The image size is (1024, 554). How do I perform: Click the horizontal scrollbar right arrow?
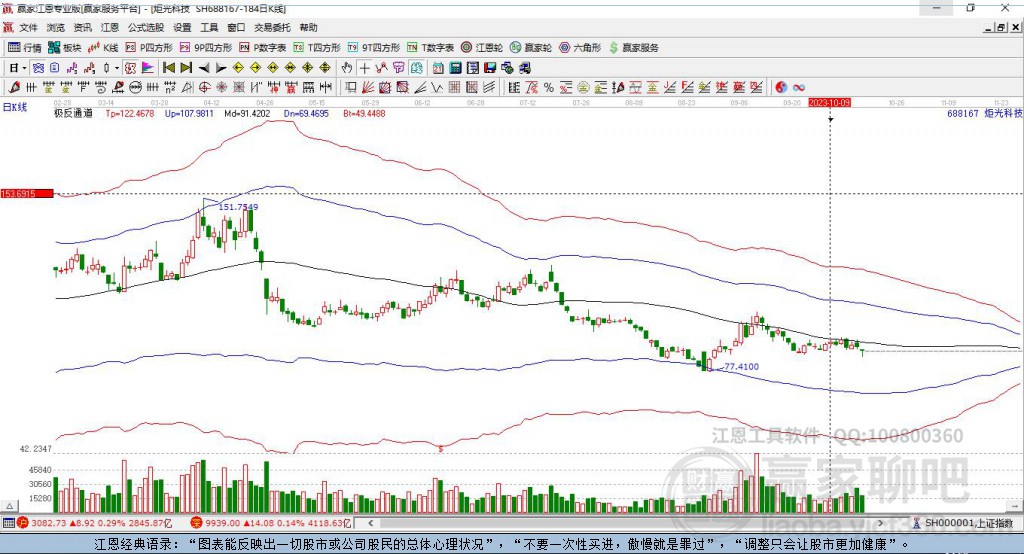(881, 523)
